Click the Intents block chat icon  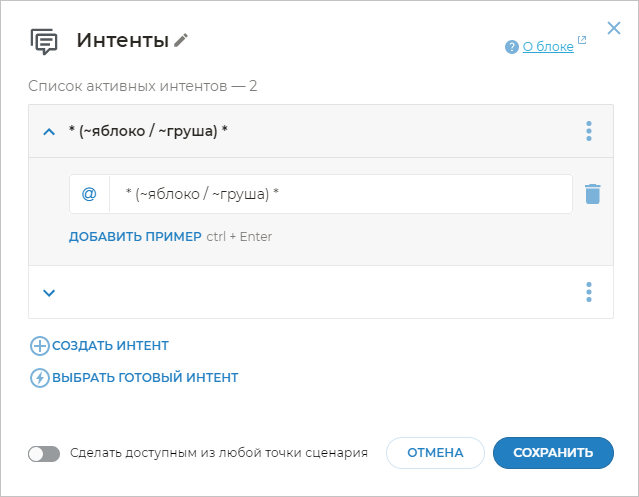click(x=44, y=41)
